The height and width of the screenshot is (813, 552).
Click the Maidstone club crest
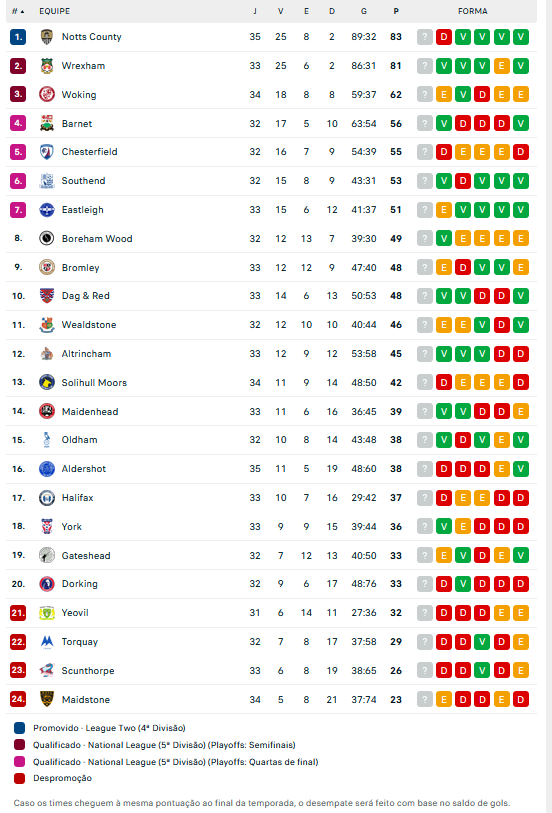pos(47,699)
